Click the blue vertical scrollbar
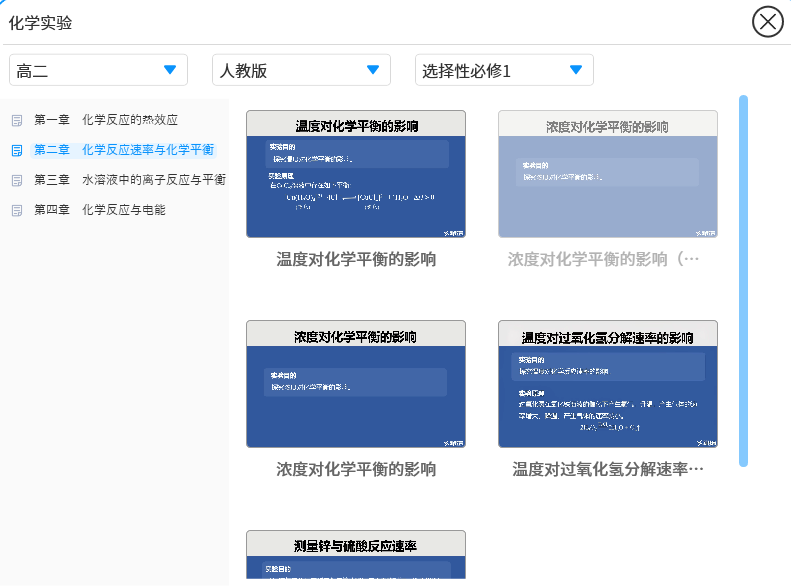The image size is (791, 588). coord(743,281)
